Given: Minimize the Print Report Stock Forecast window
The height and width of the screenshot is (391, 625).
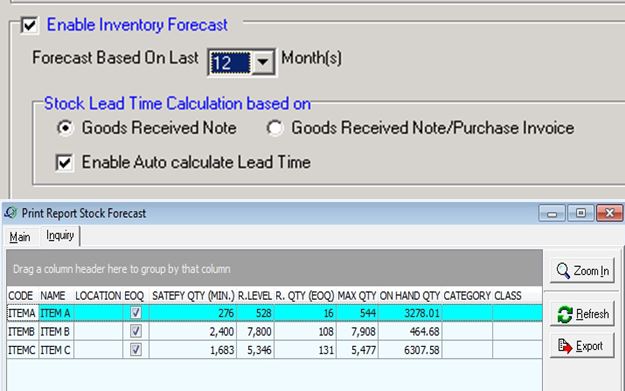Looking at the screenshot, I should (552, 213).
